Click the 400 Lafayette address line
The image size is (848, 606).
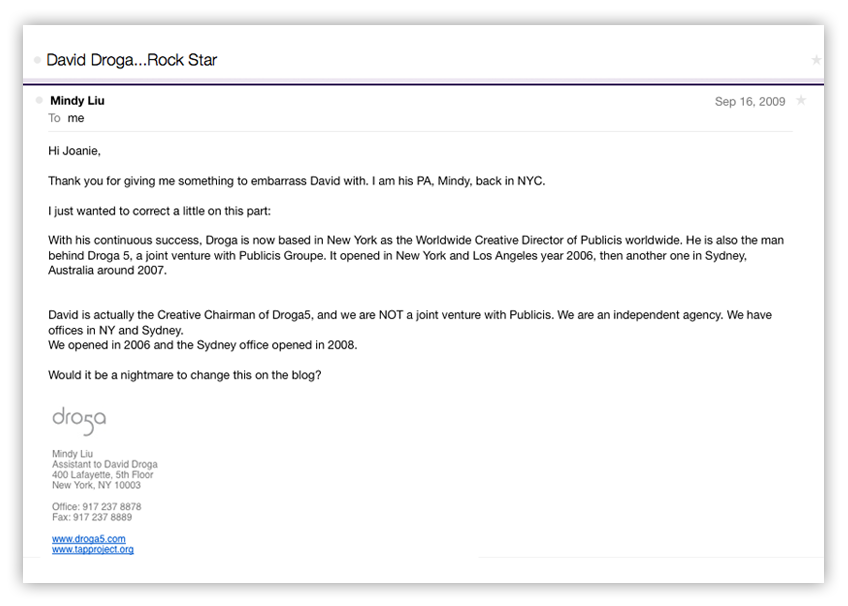103,475
